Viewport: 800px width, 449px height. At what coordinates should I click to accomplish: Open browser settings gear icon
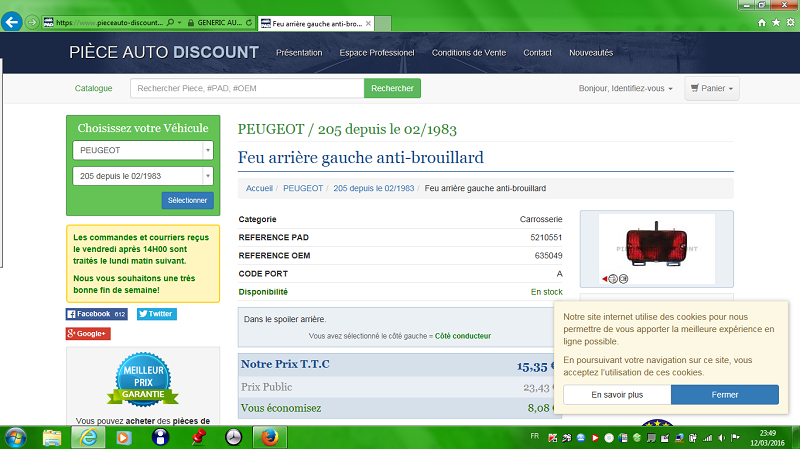[x=790, y=22]
